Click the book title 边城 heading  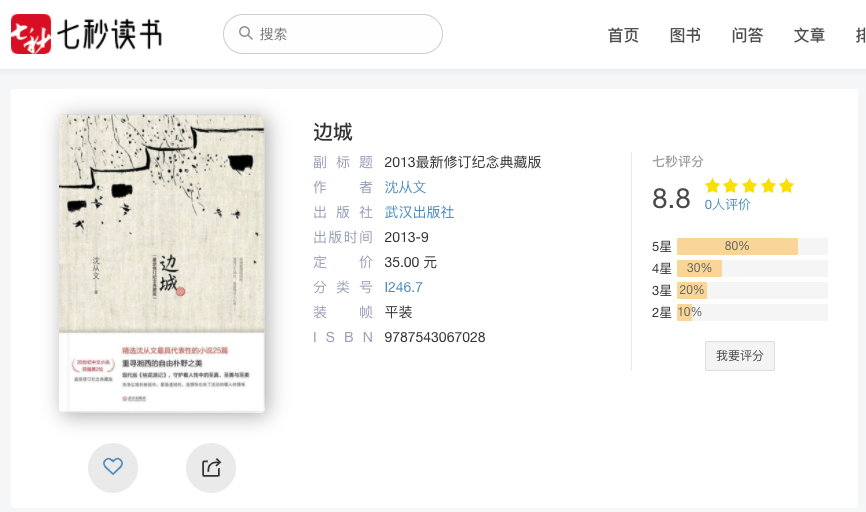[332, 133]
